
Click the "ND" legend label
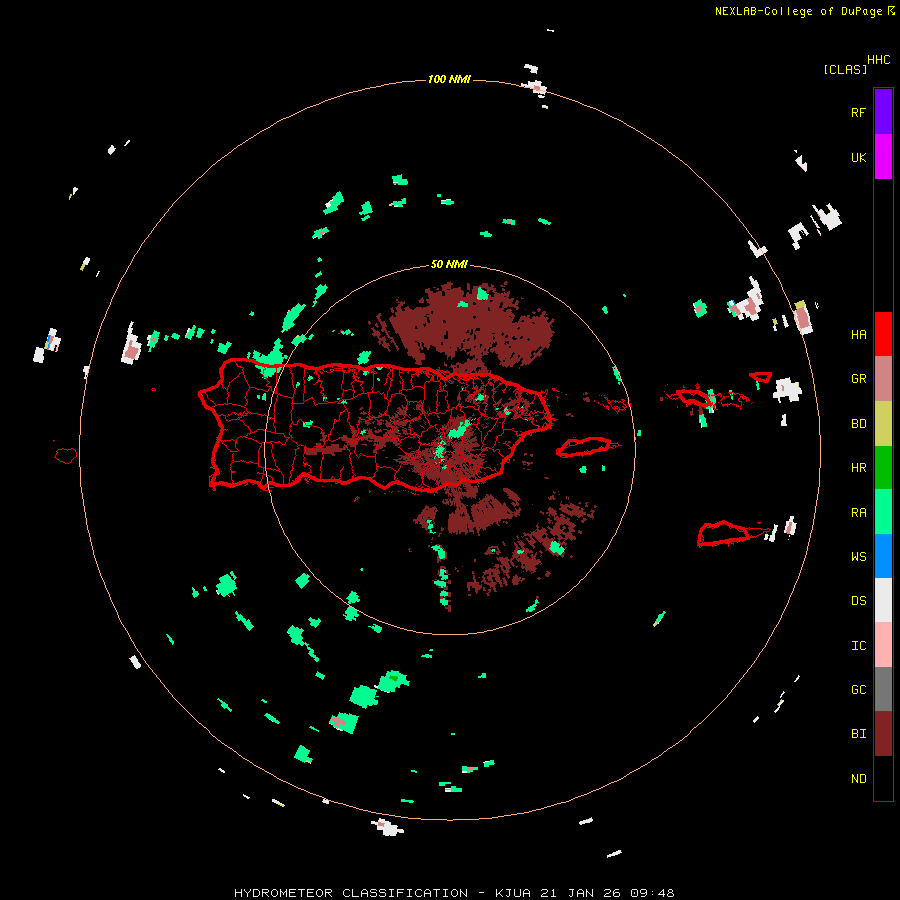858,779
